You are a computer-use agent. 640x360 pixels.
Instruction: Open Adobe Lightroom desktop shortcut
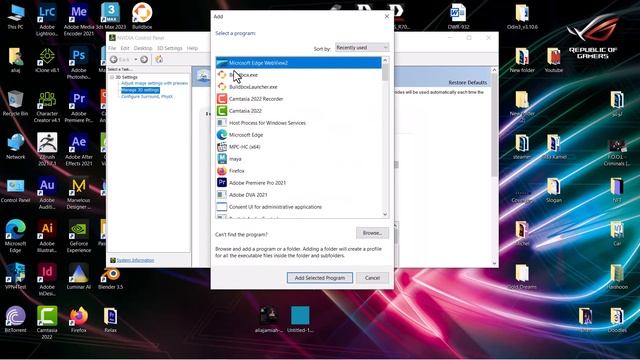coord(47,19)
